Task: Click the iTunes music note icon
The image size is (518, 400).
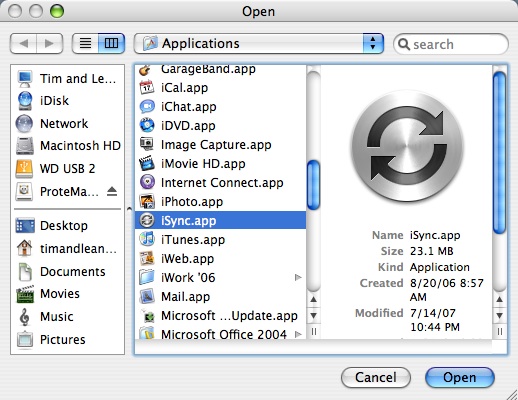Action: pos(146,239)
